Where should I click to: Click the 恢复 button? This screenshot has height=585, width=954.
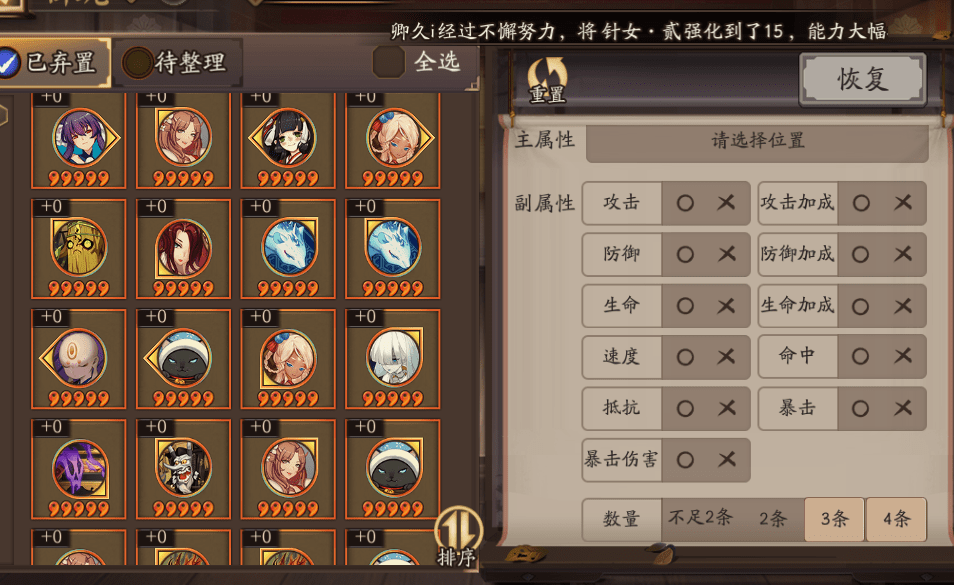click(863, 79)
